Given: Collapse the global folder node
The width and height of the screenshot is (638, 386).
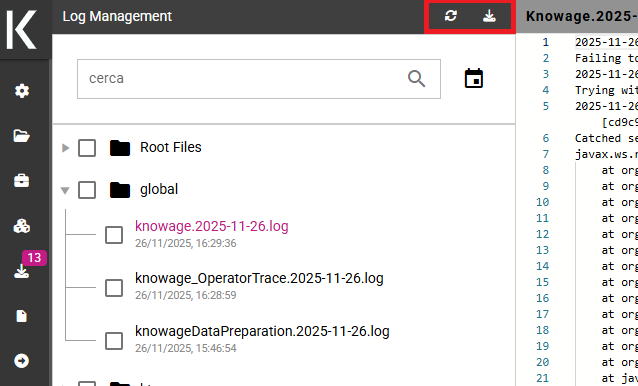Looking at the screenshot, I should click(x=65, y=190).
